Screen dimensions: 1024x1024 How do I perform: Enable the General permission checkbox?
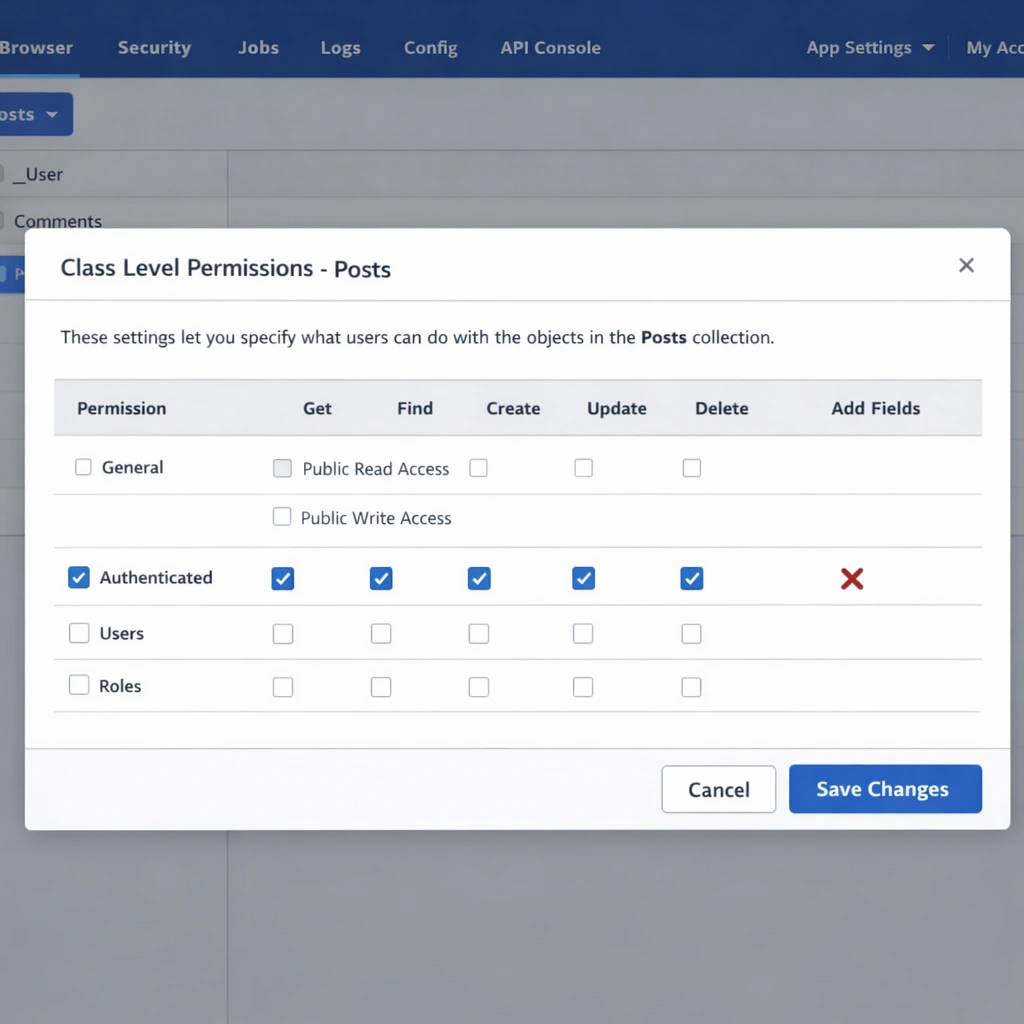83,467
